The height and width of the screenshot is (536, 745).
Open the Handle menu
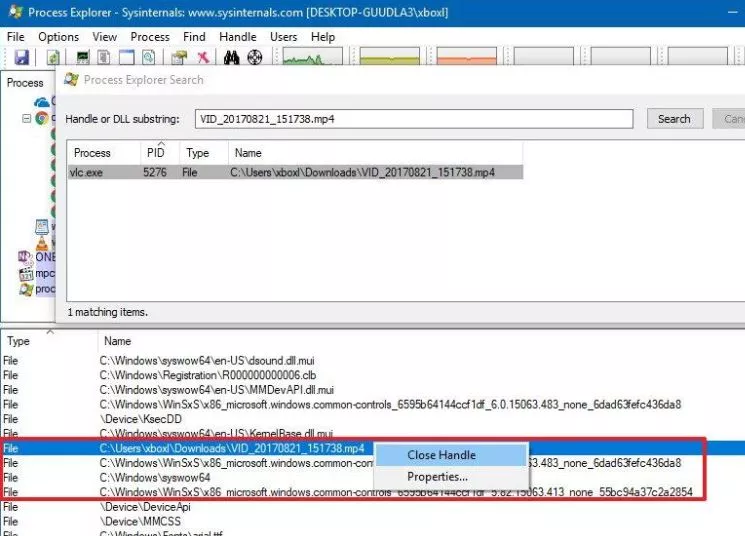[x=238, y=37]
